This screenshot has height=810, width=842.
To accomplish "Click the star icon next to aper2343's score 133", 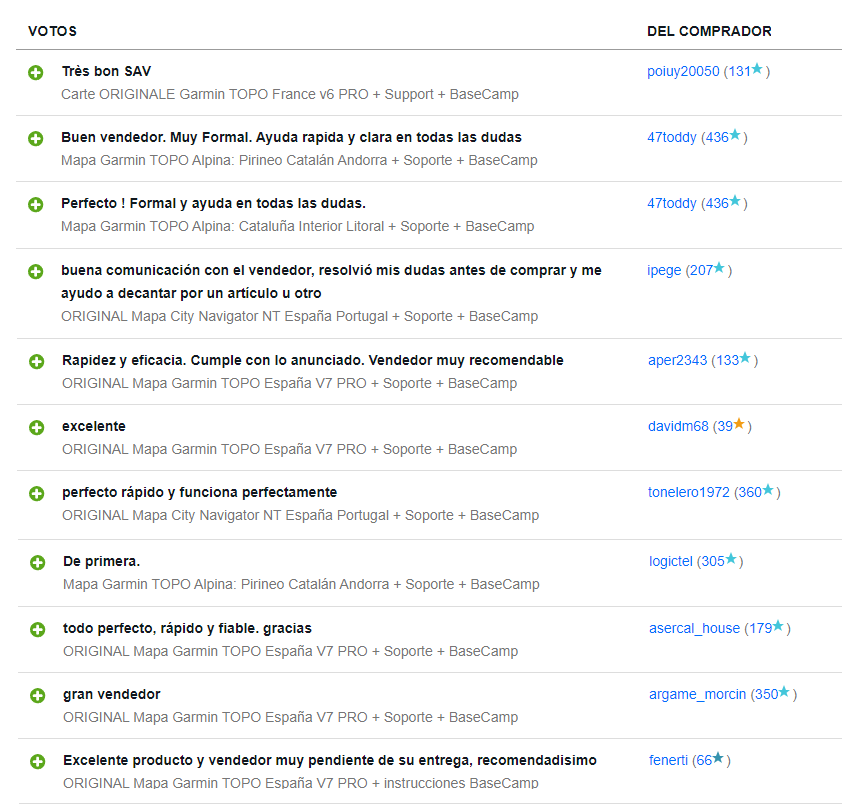I will pos(745,358).
